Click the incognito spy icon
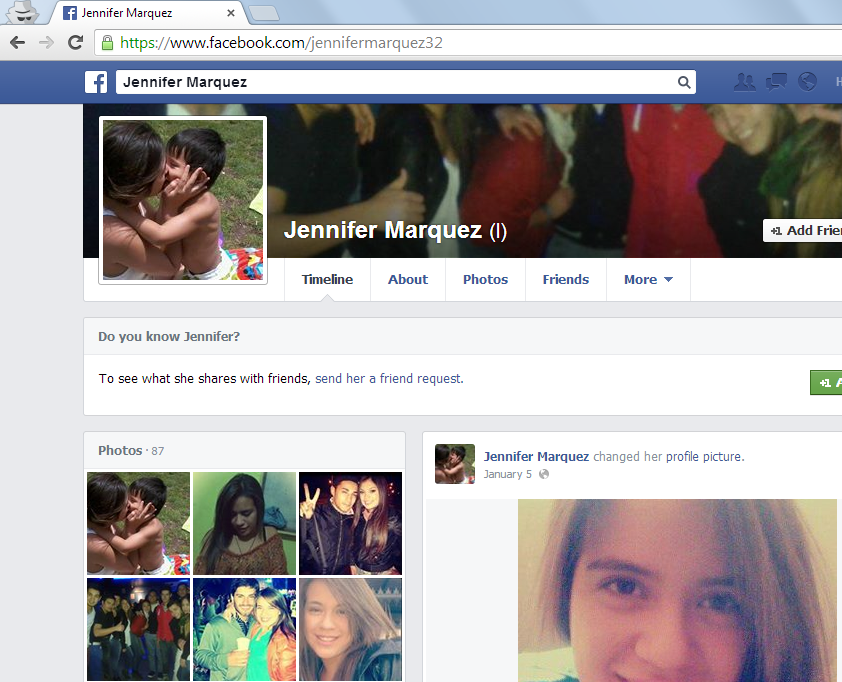842x682 pixels. tap(23, 12)
